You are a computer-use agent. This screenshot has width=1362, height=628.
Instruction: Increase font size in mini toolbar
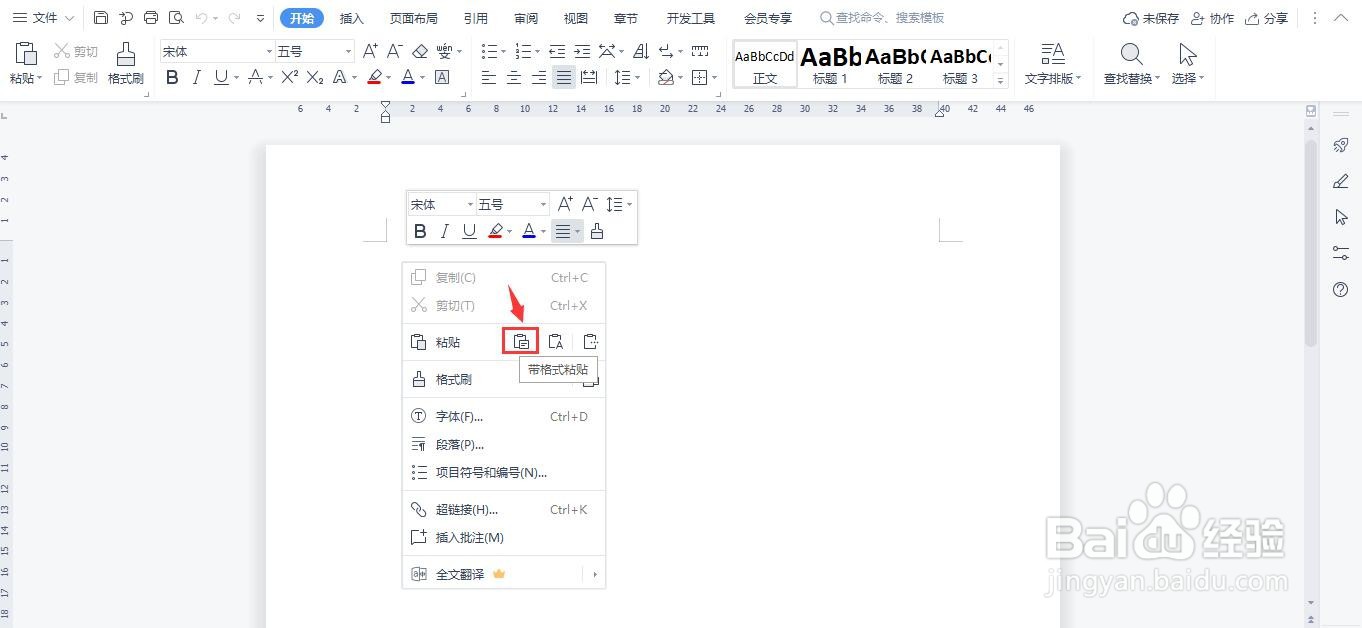[x=565, y=204]
